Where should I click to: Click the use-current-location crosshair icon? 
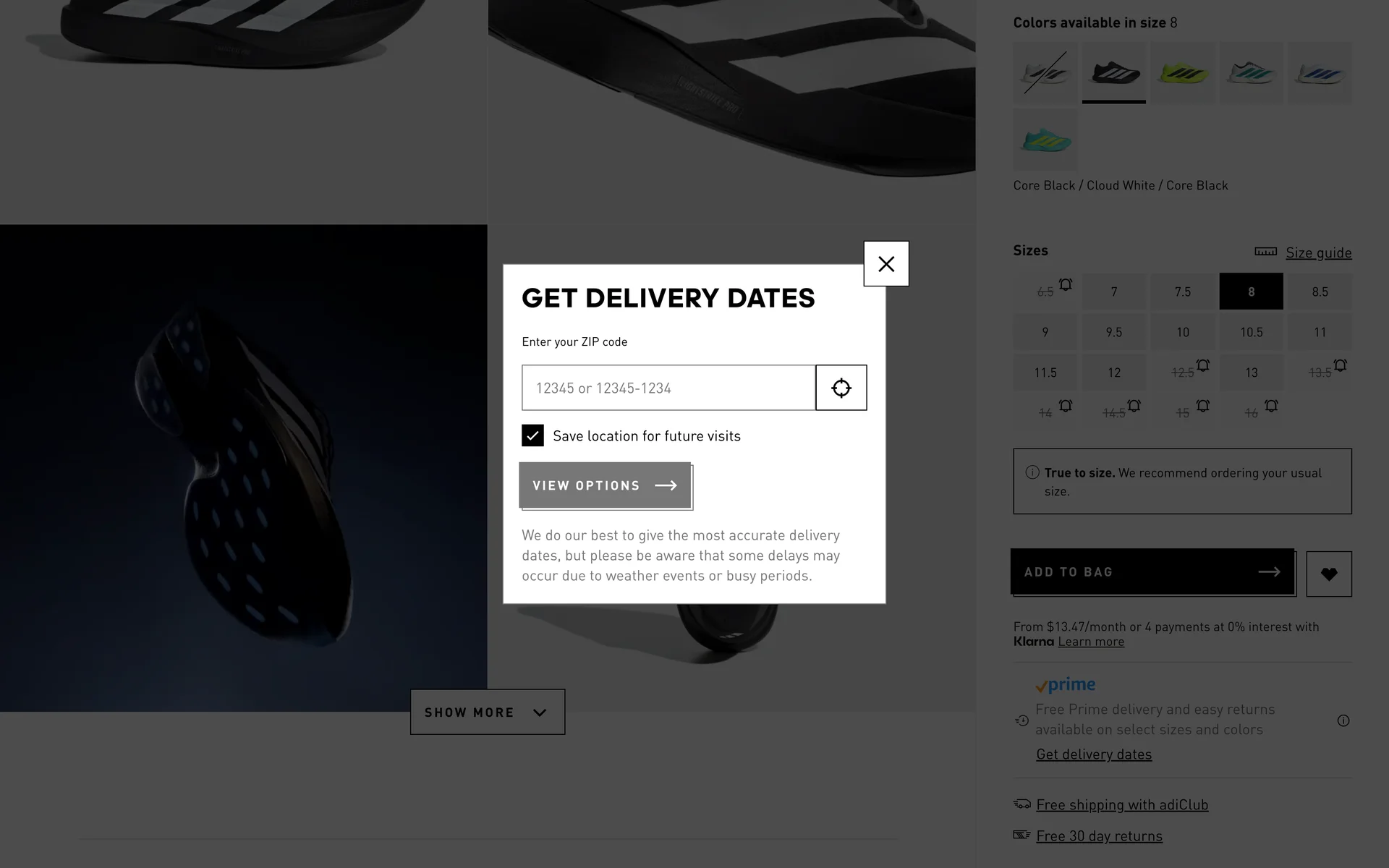tap(841, 388)
